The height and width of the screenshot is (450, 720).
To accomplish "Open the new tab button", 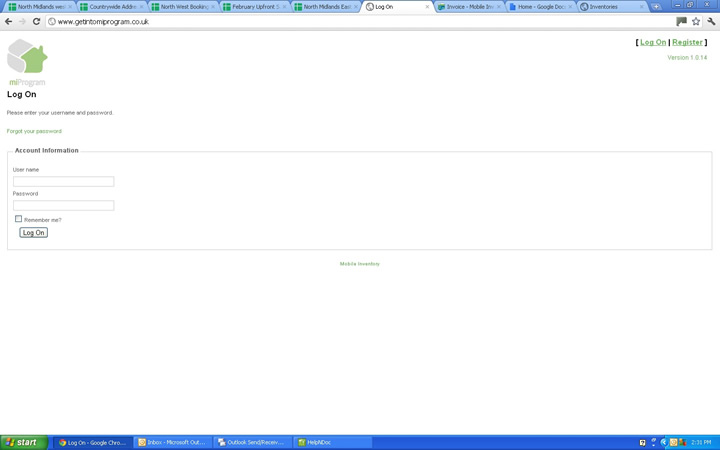I will (x=657, y=7).
